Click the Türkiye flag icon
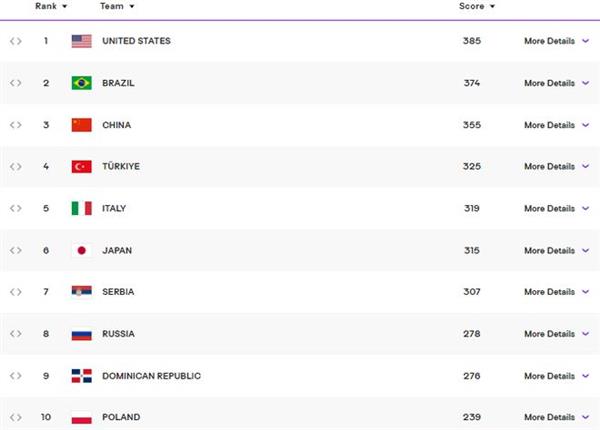This screenshot has width=600, height=430. click(82, 167)
